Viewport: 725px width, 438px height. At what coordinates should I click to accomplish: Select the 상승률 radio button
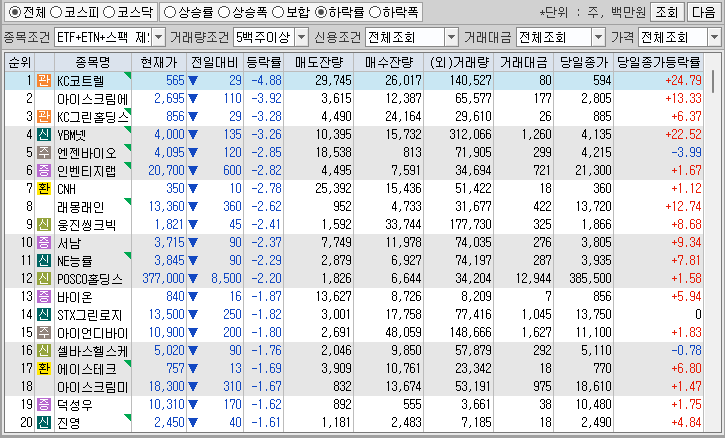click(x=170, y=12)
